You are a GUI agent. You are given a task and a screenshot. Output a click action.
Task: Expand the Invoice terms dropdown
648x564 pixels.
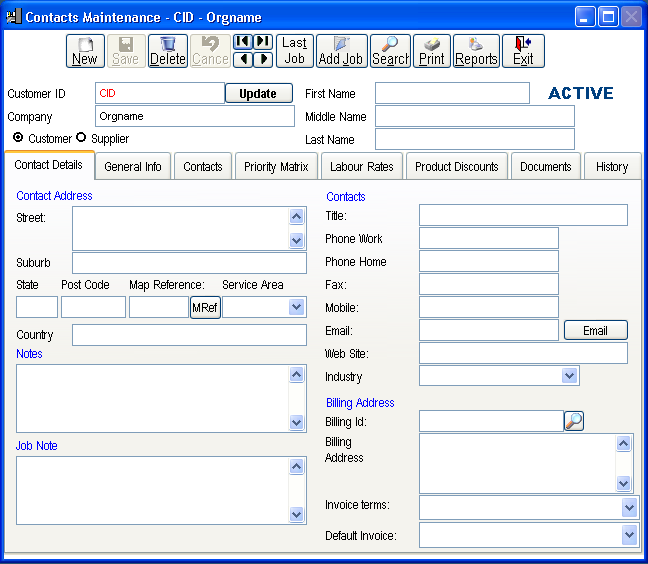(628, 507)
